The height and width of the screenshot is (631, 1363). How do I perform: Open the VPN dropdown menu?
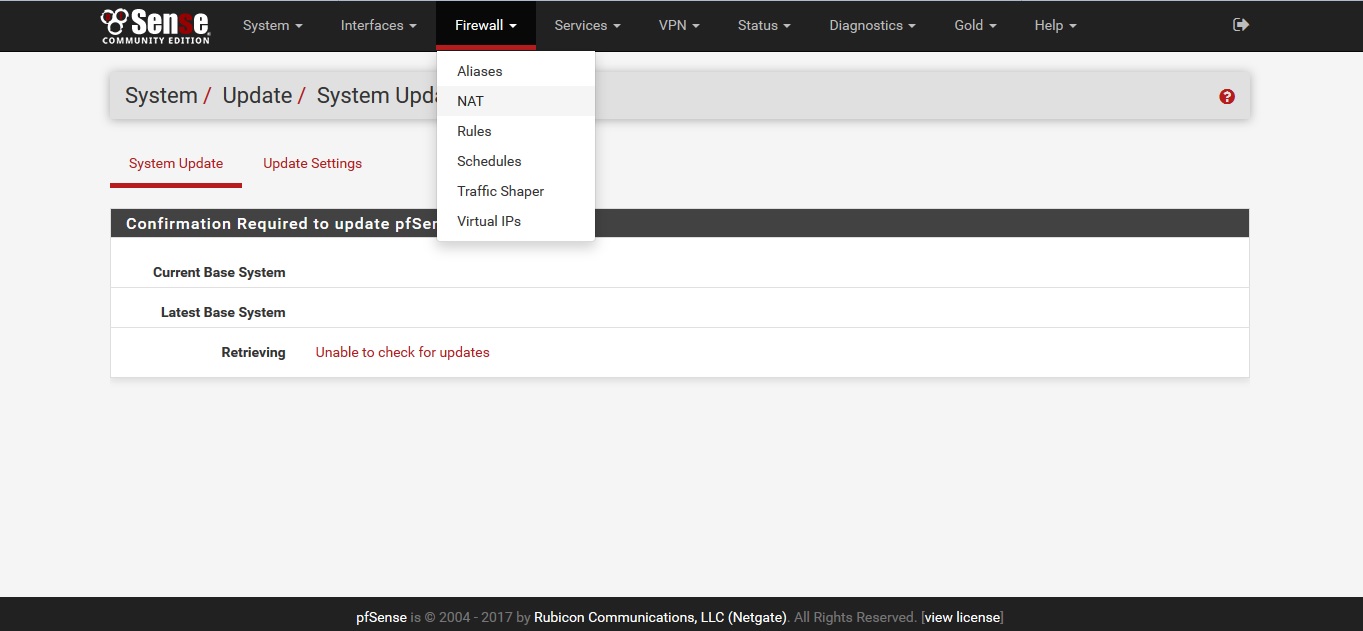pyautogui.click(x=679, y=26)
